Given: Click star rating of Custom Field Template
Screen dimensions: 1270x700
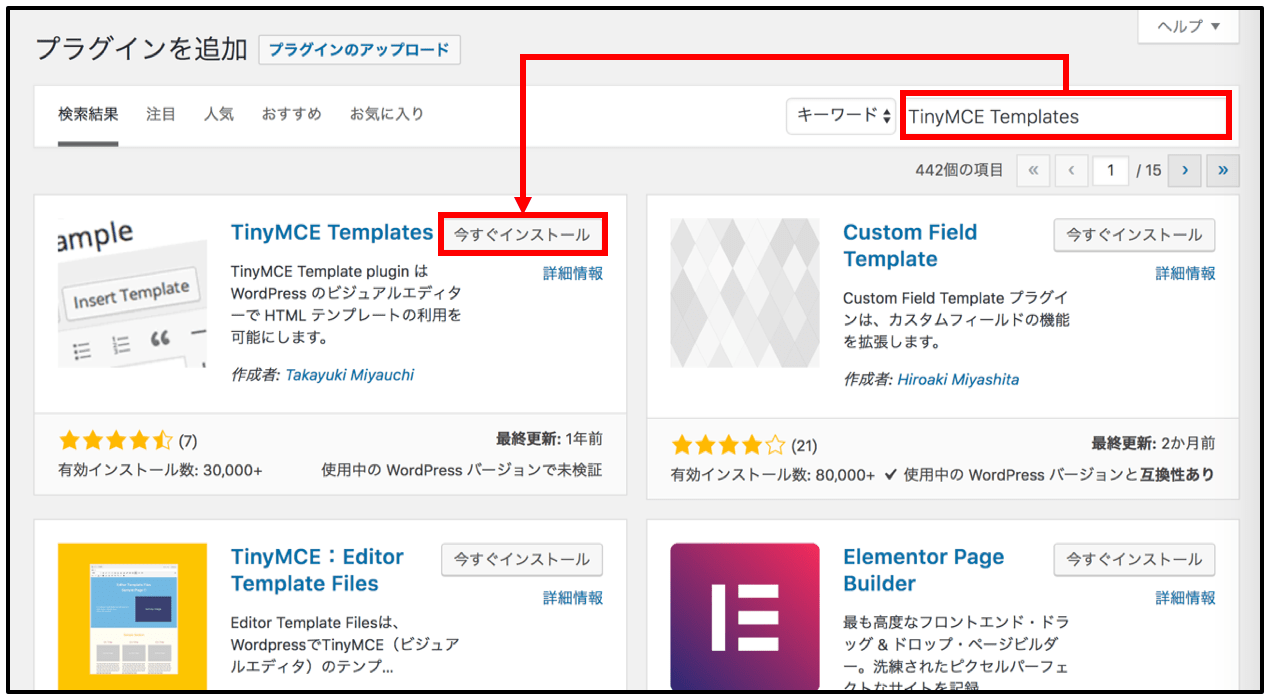Looking at the screenshot, I should [x=729, y=445].
